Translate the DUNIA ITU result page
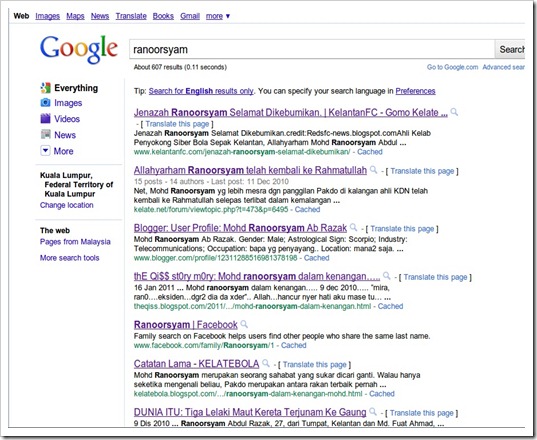The width and height of the screenshot is (537, 440). 422,413
